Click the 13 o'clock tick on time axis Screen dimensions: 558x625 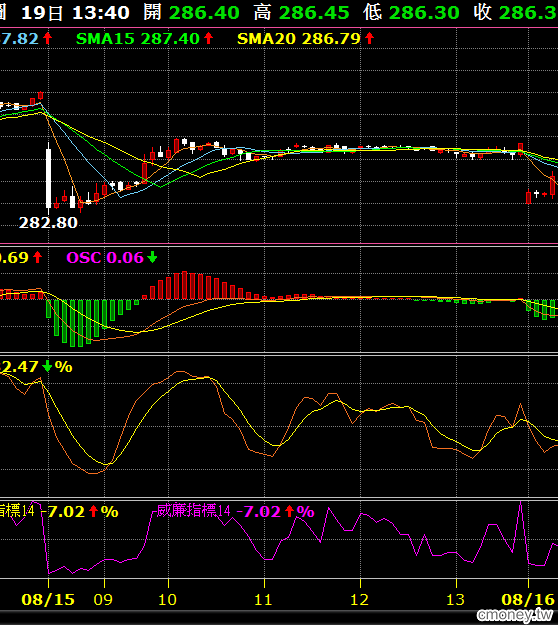click(456, 599)
